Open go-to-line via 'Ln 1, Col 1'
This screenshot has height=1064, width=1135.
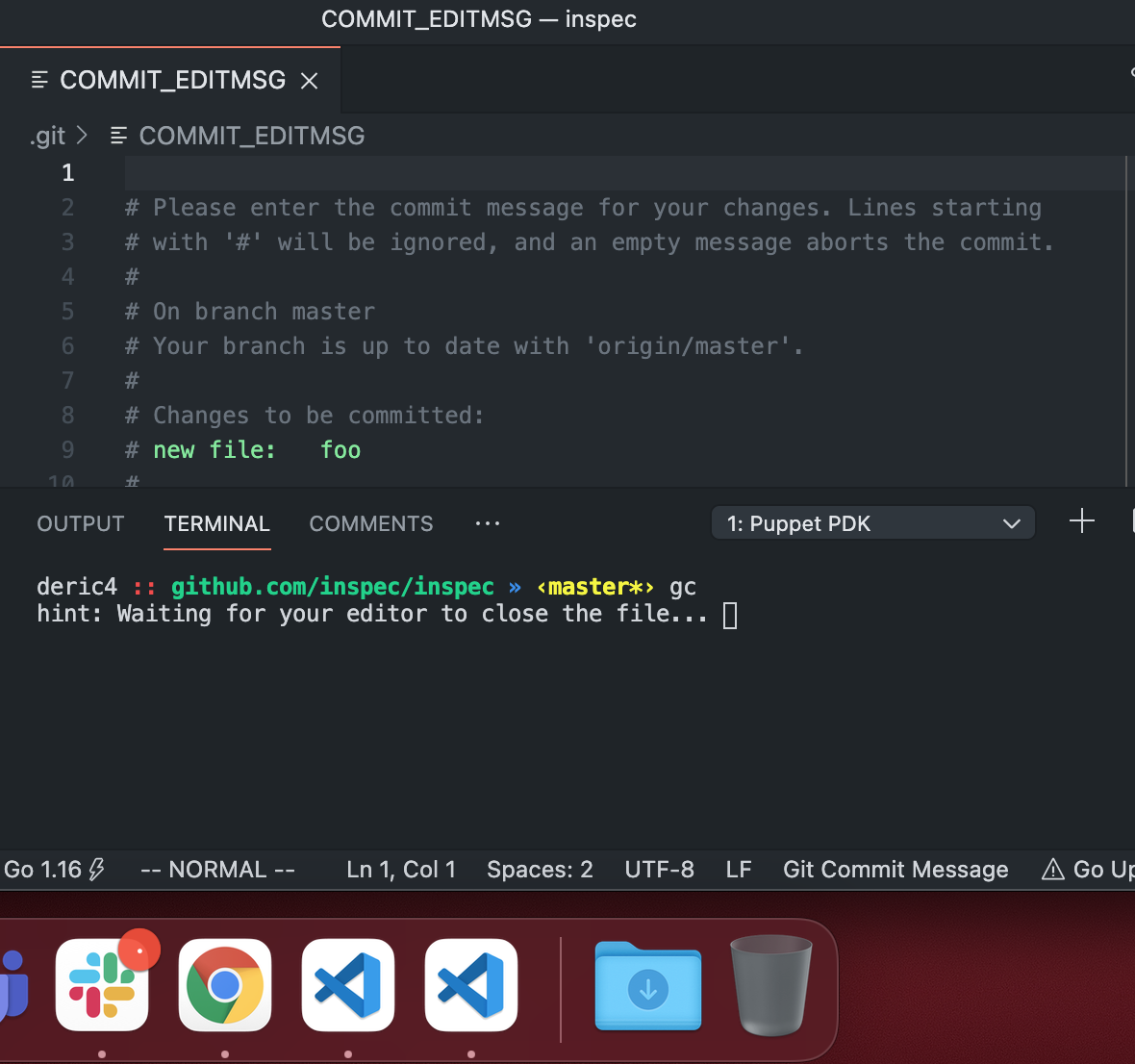click(400, 869)
